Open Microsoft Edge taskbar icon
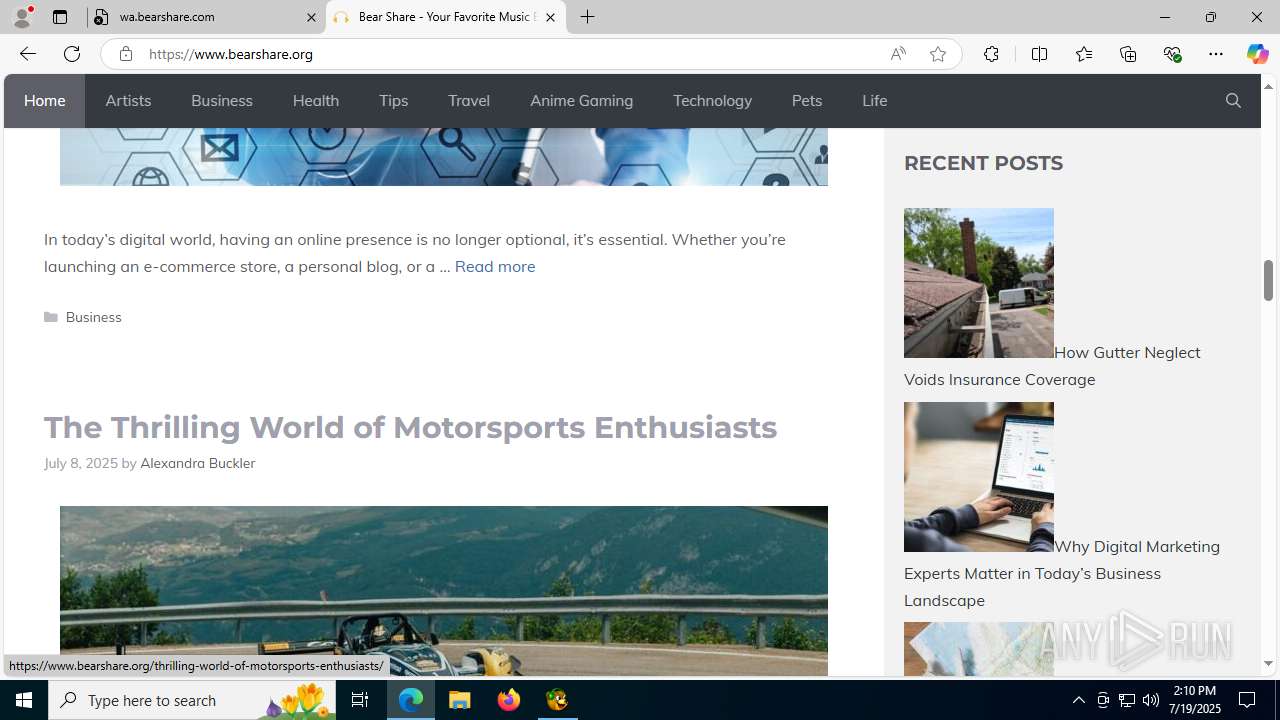 [411, 700]
